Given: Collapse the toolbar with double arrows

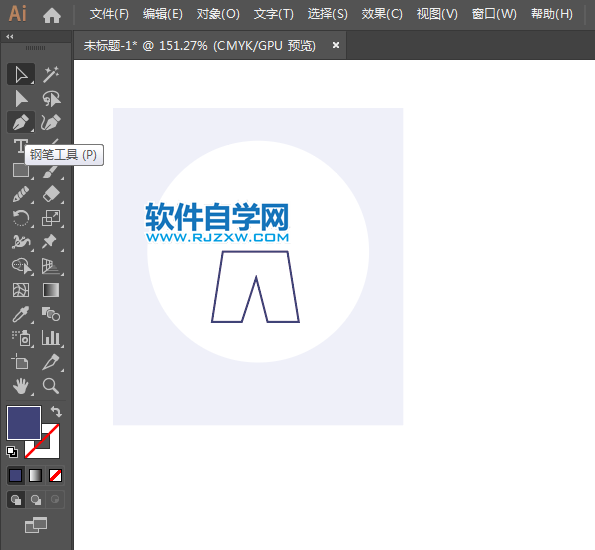Looking at the screenshot, I should 10,36.
